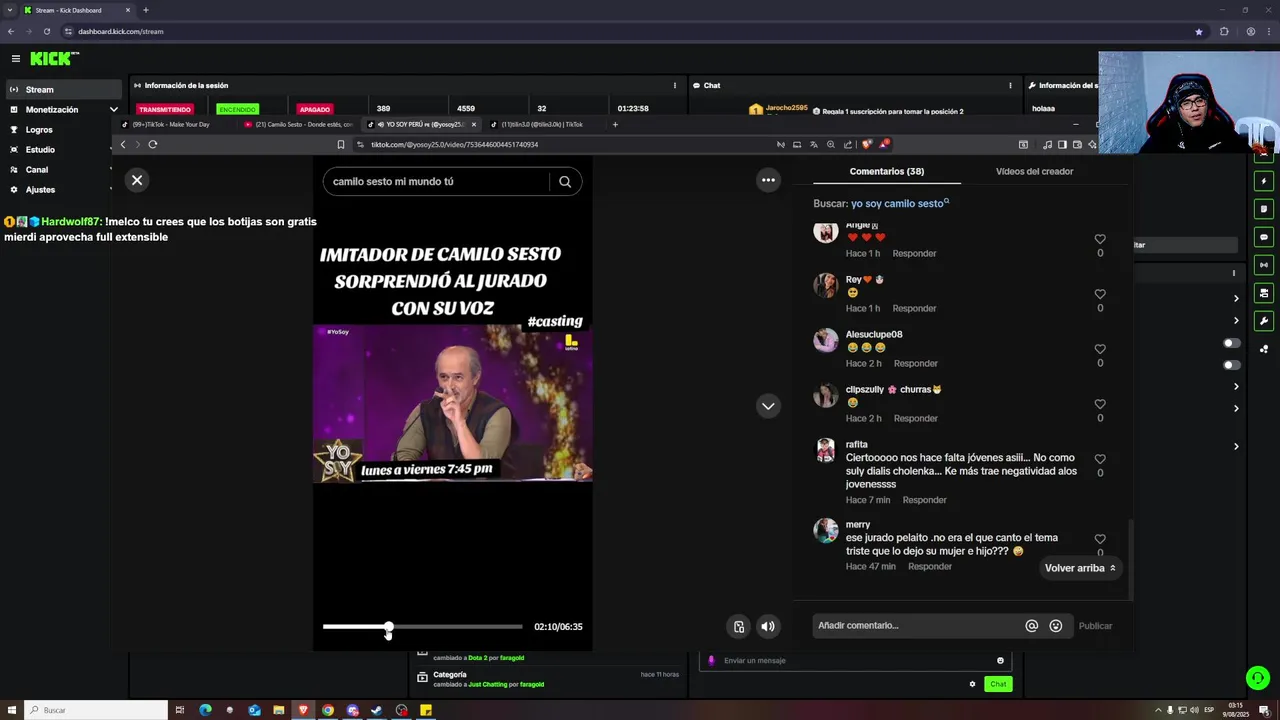The image size is (1280, 720).
Task: Click Responder under Angie's comment
Action: (x=914, y=253)
